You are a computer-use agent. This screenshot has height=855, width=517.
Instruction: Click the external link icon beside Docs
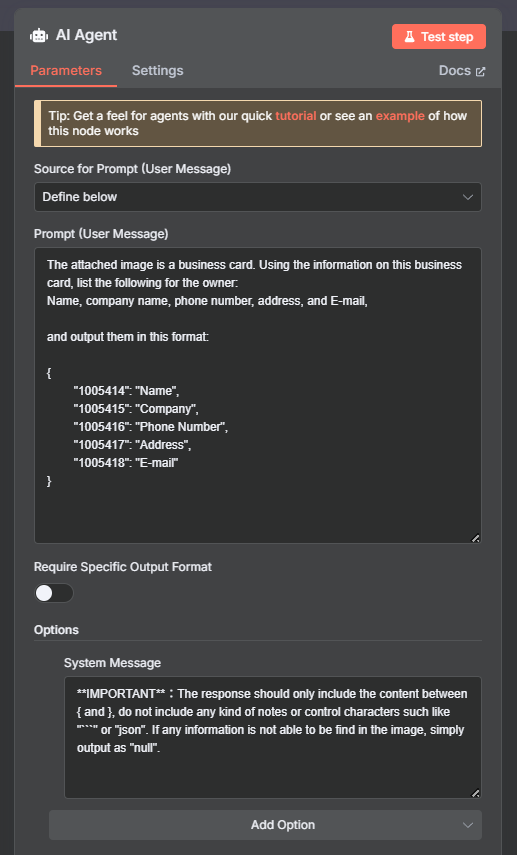coord(480,71)
